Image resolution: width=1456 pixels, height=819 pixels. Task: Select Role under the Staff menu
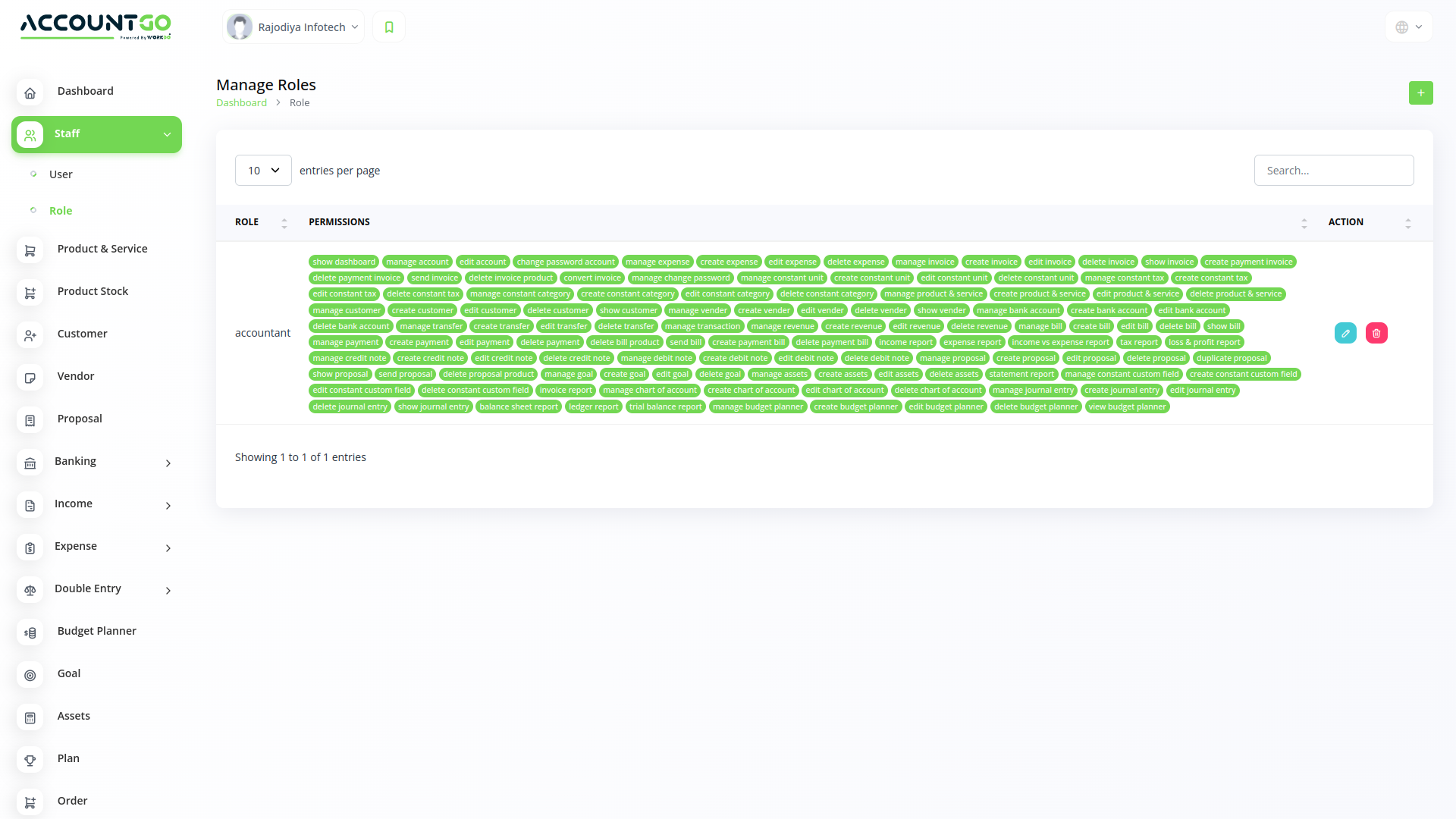pyautogui.click(x=61, y=210)
